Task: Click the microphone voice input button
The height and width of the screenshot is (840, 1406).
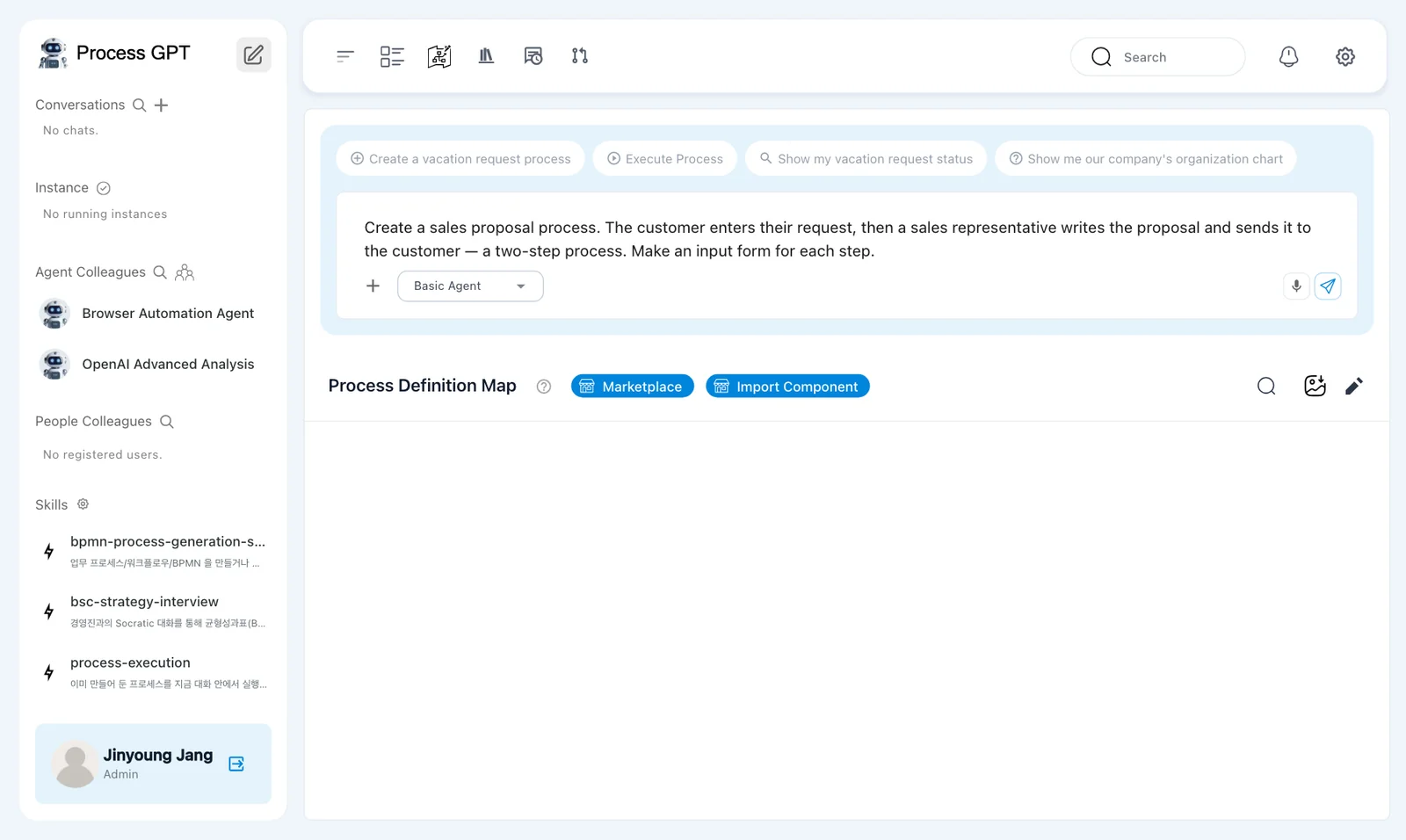Action: click(x=1296, y=286)
